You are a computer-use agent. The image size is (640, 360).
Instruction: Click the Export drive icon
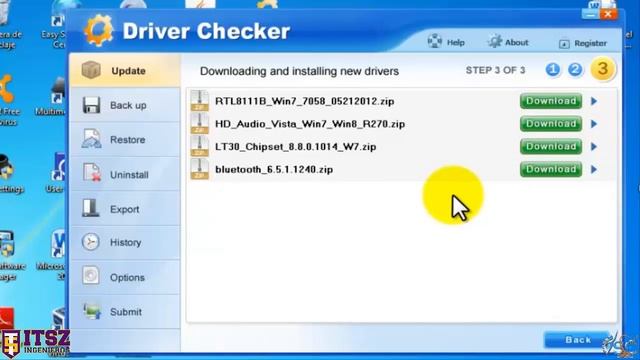click(x=90, y=208)
